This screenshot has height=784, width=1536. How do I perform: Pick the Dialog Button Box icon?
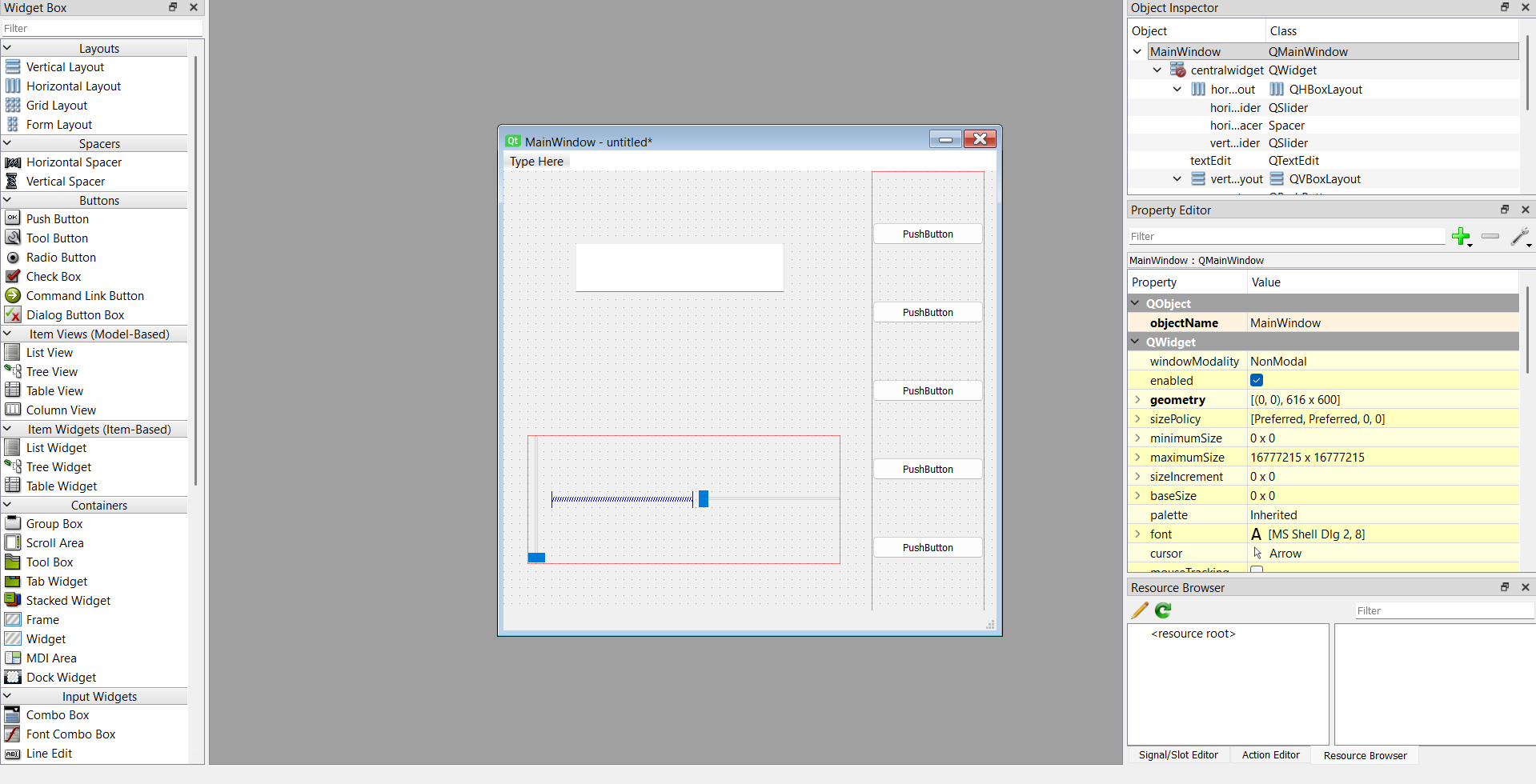pyautogui.click(x=13, y=314)
